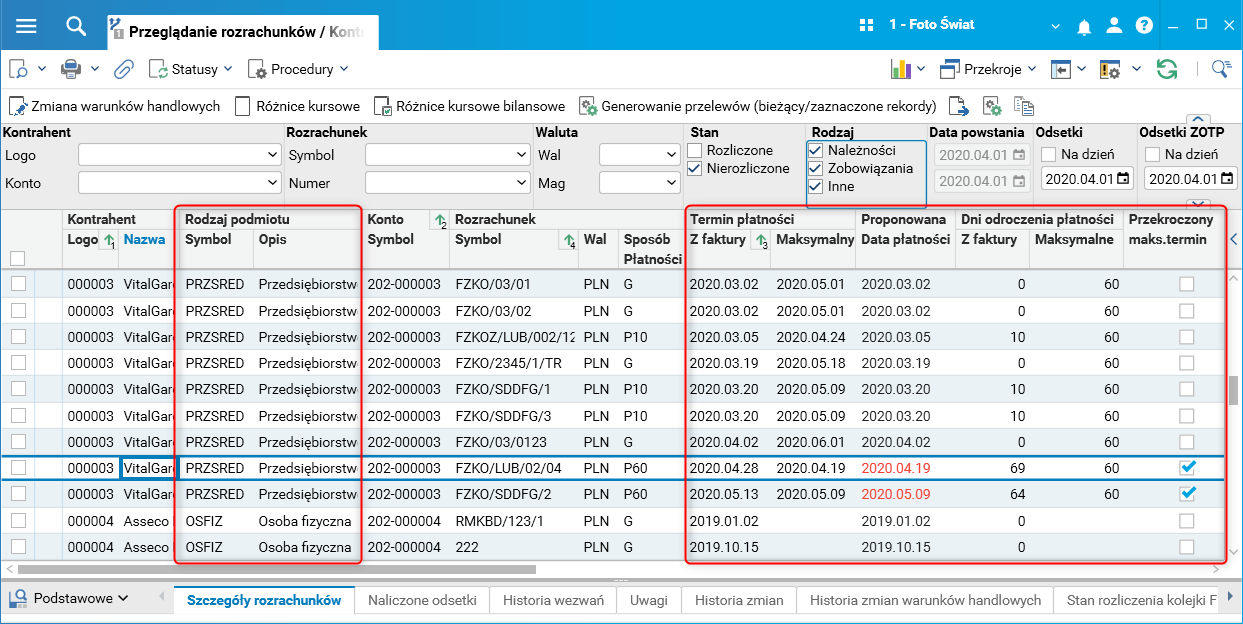The width and height of the screenshot is (1243, 624).
Task: Click Różnice kursowe bilansowe button
Action: (x=470, y=106)
